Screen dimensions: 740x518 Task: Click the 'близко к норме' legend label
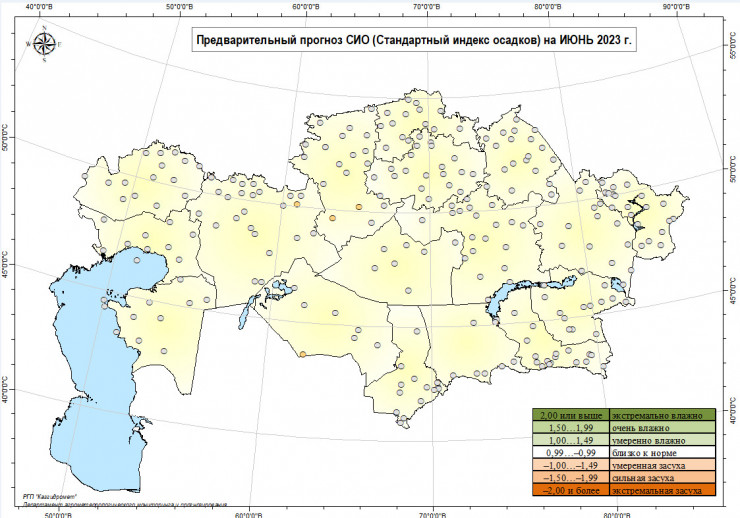pyautogui.click(x=648, y=452)
